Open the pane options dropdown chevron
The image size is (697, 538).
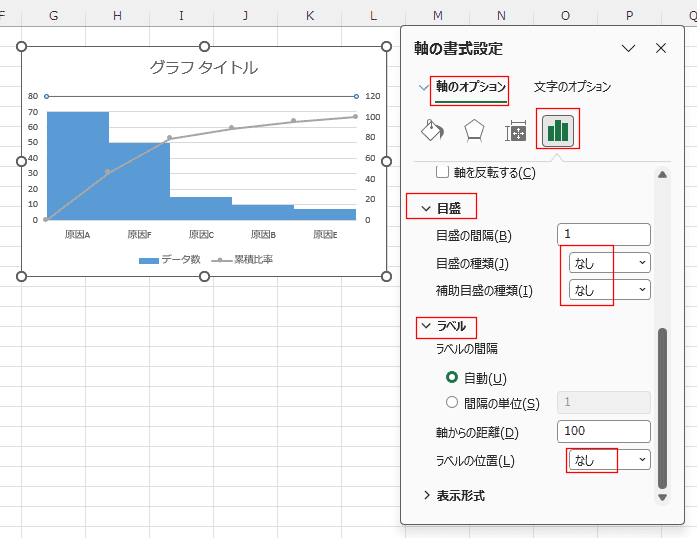(x=628, y=48)
